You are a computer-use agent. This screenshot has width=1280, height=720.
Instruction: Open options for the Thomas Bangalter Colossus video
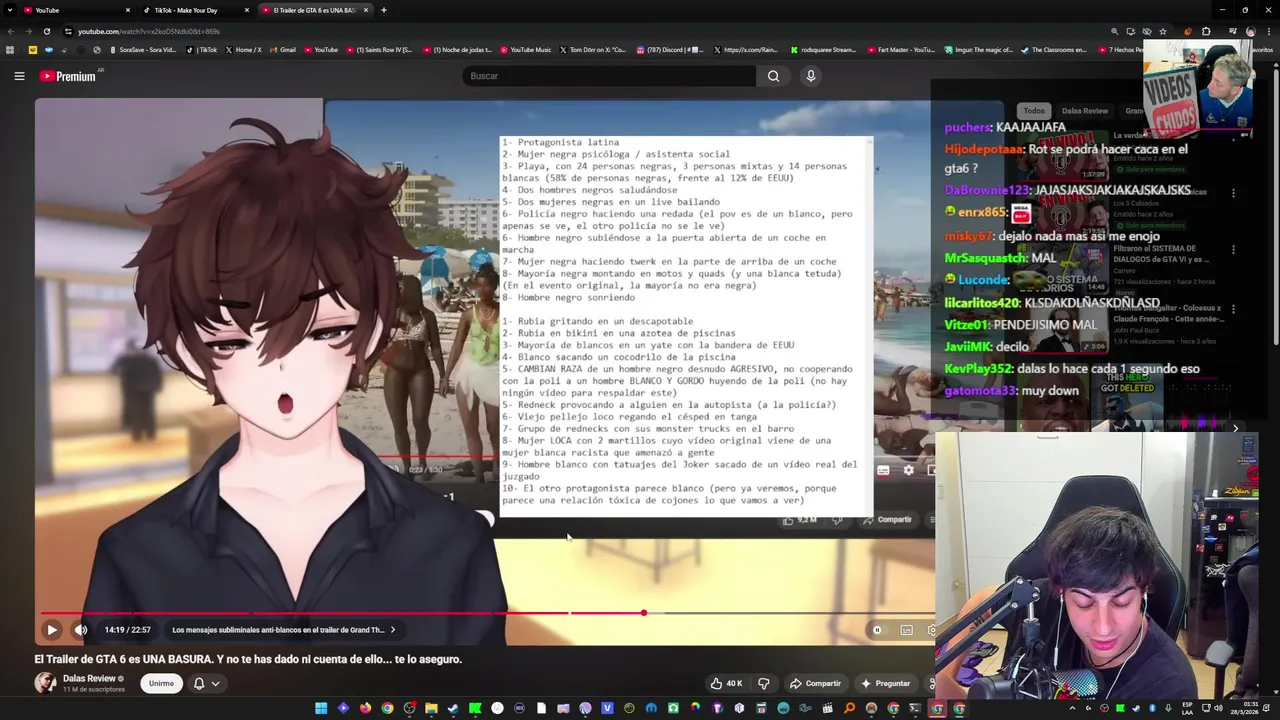[x=1233, y=309]
